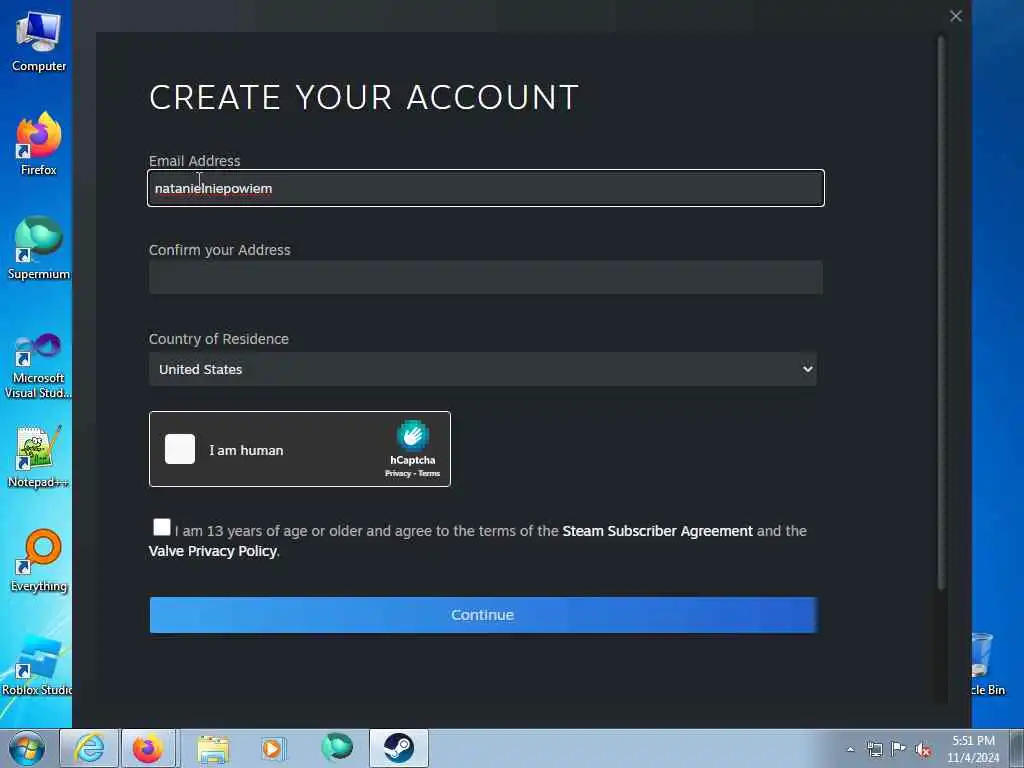Image resolution: width=1024 pixels, height=768 pixels.
Task: Open the hCaptcha Terms link
Action: 429,473
